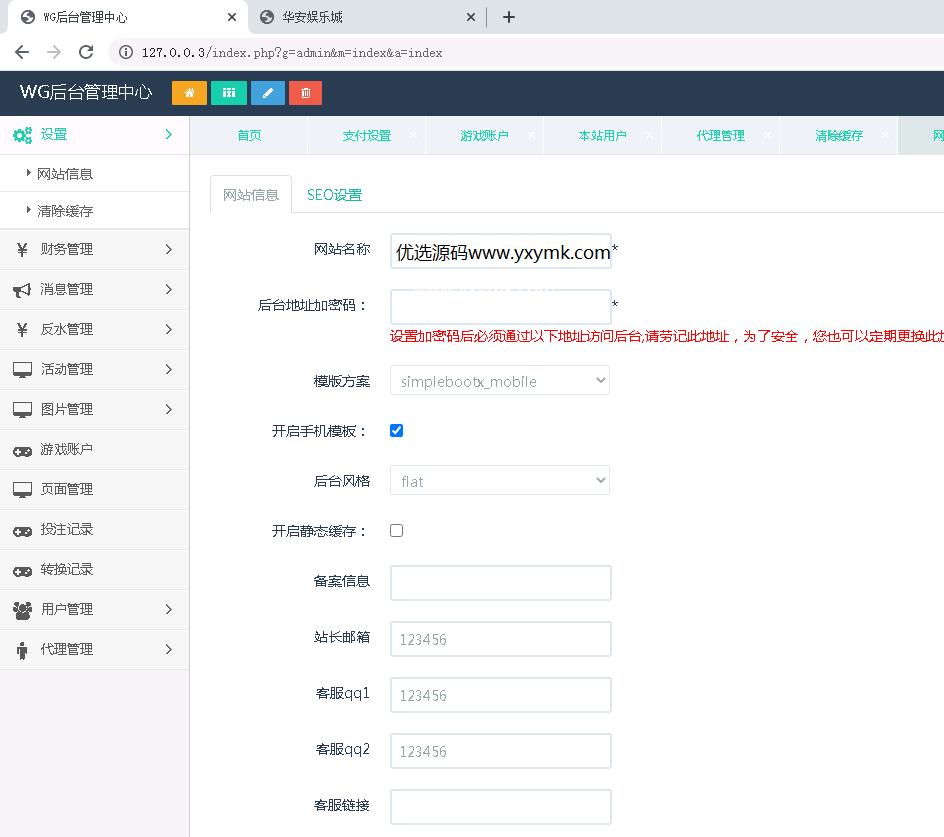The image size is (944, 837).
Task: Switch to the 游戏账户 top tab
Action: pos(485,135)
